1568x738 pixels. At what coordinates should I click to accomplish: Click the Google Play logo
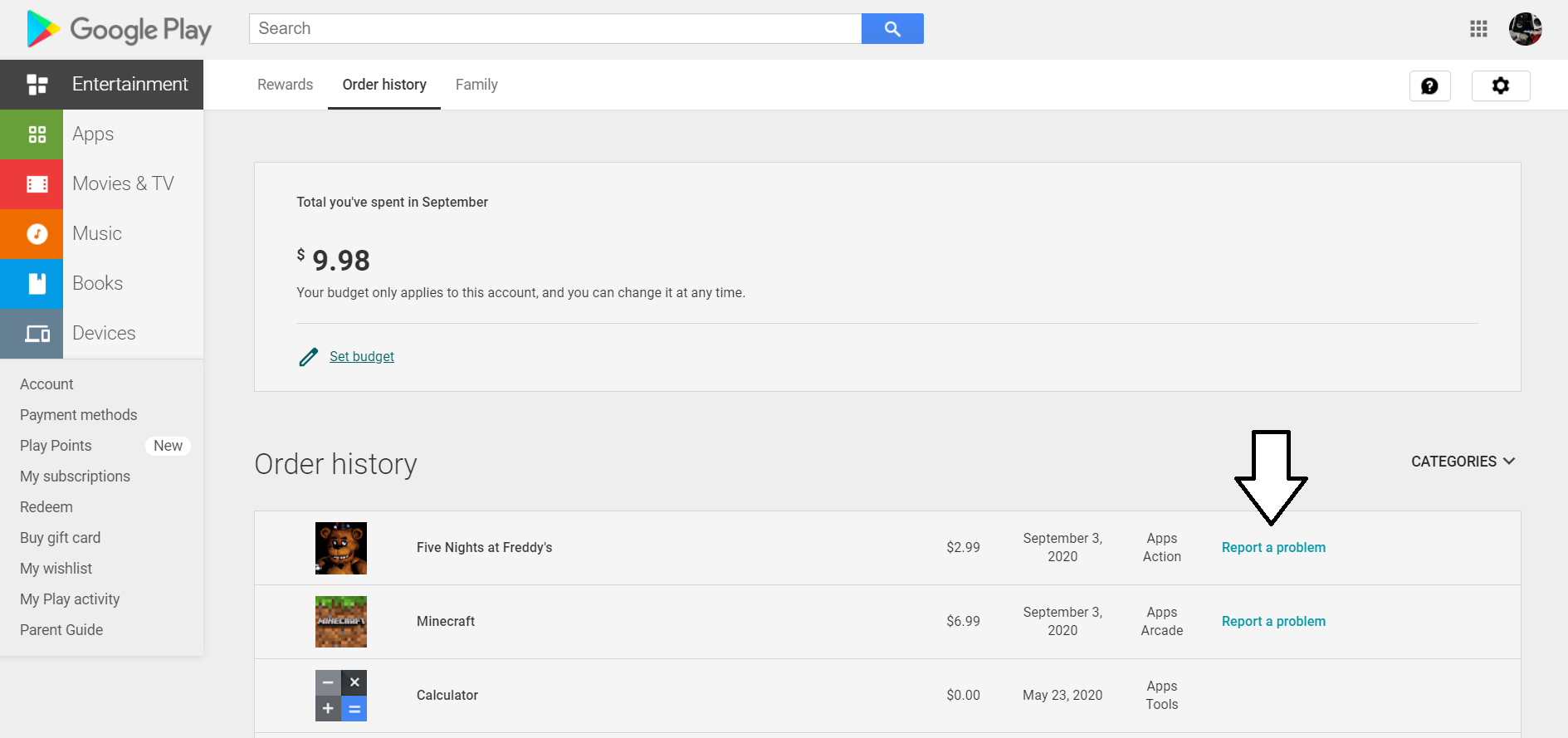[x=119, y=30]
